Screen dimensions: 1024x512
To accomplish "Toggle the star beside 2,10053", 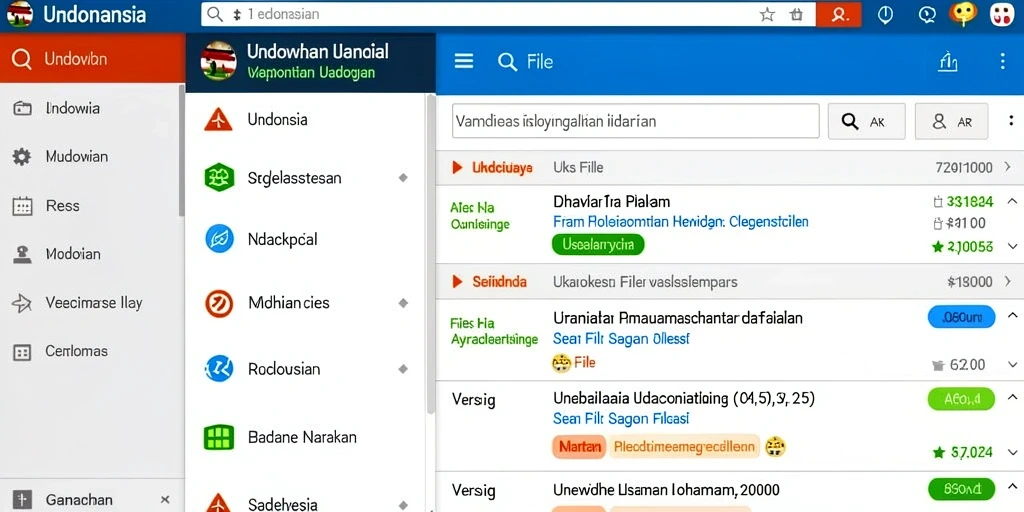I will click(938, 246).
